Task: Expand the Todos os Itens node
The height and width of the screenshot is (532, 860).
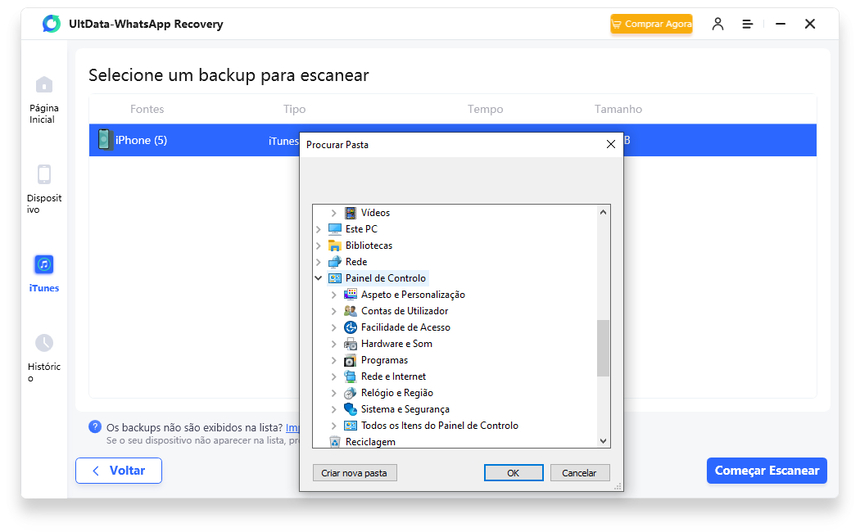Action: click(x=333, y=426)
